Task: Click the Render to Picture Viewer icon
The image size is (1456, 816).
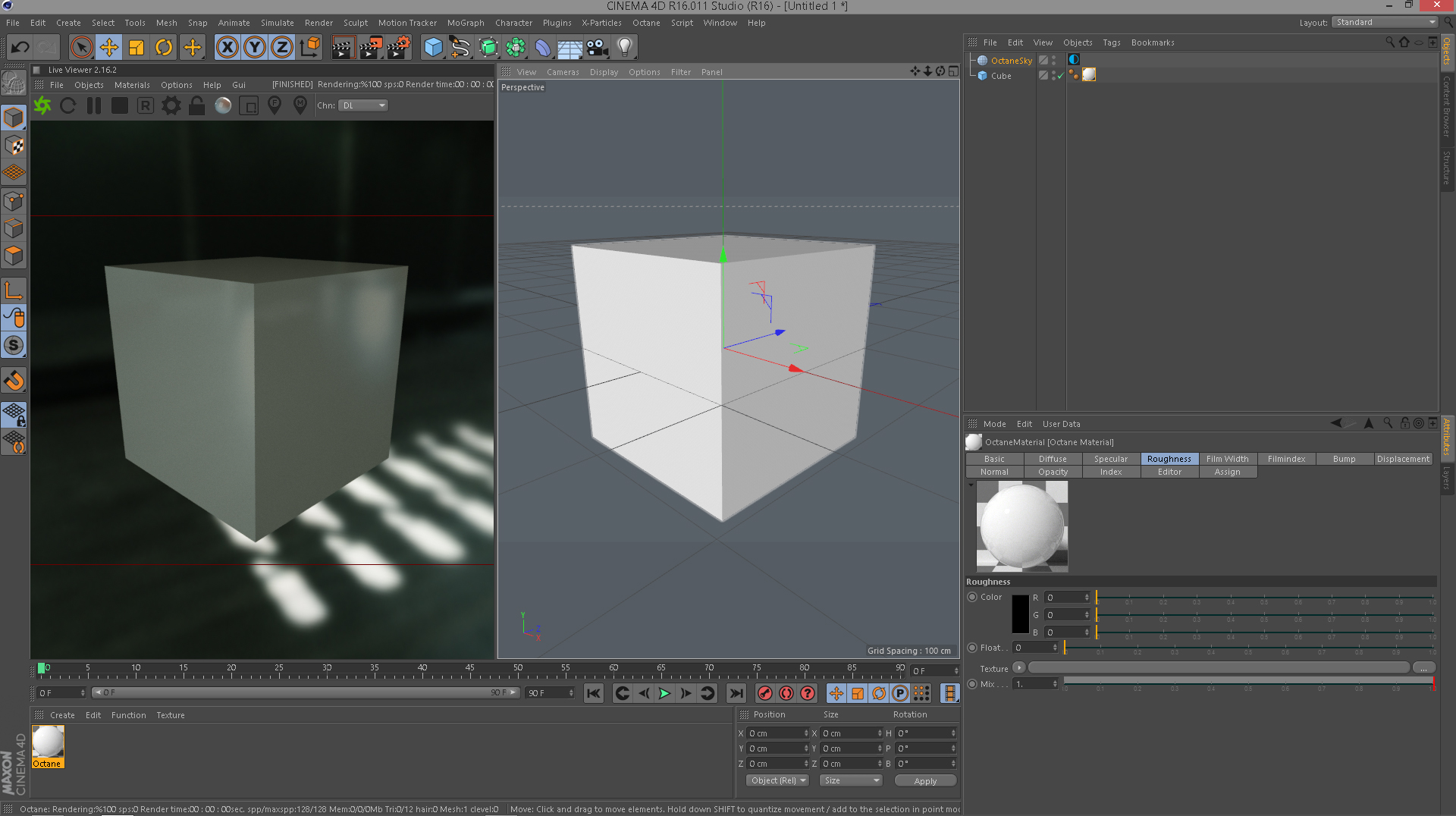Action: tap(370, 48)
